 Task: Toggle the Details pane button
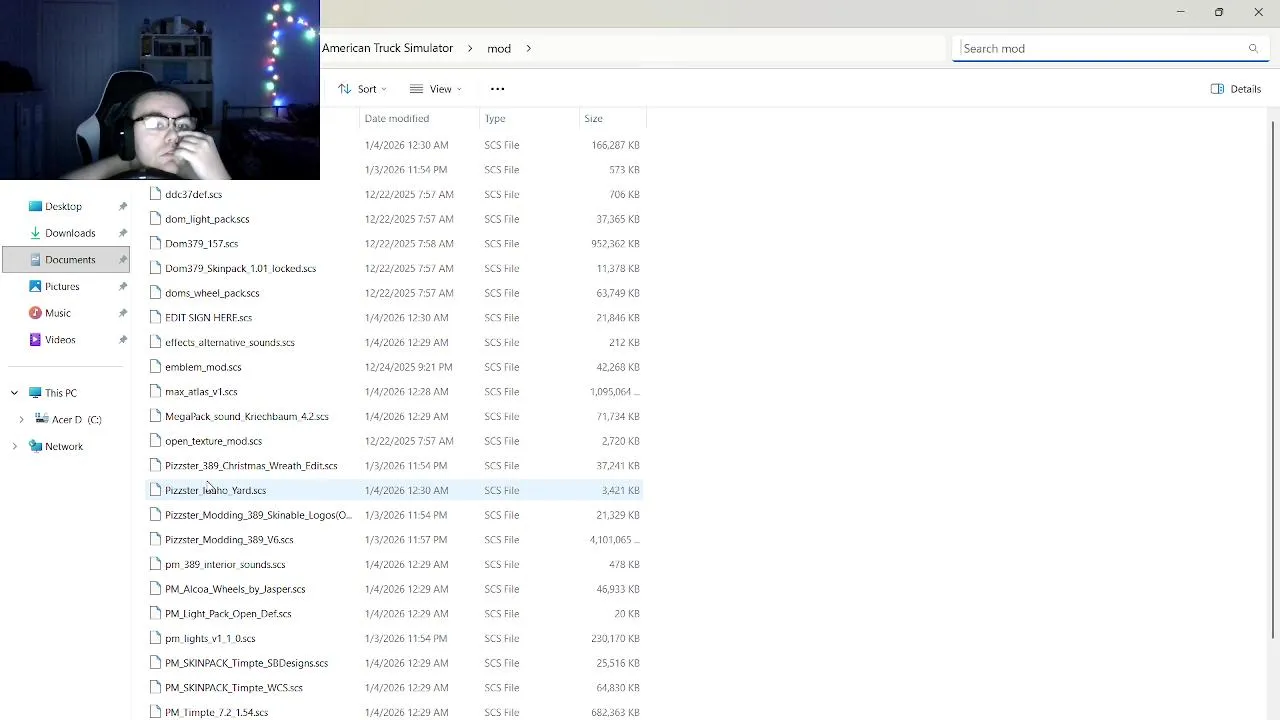coord(1236,89)
